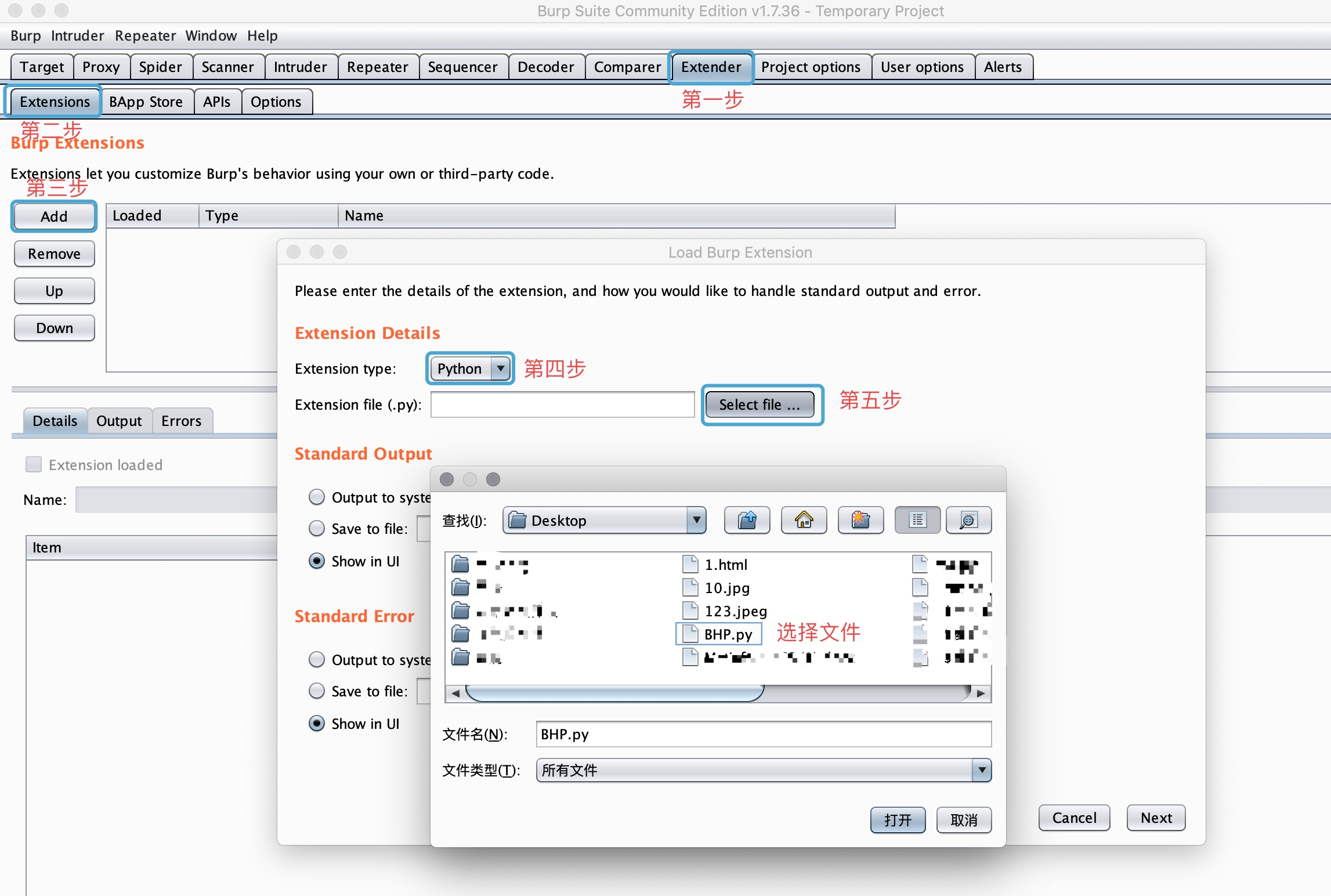
Task: Click the Type column header
Action: pyautogui.click(x=269, y=216)
